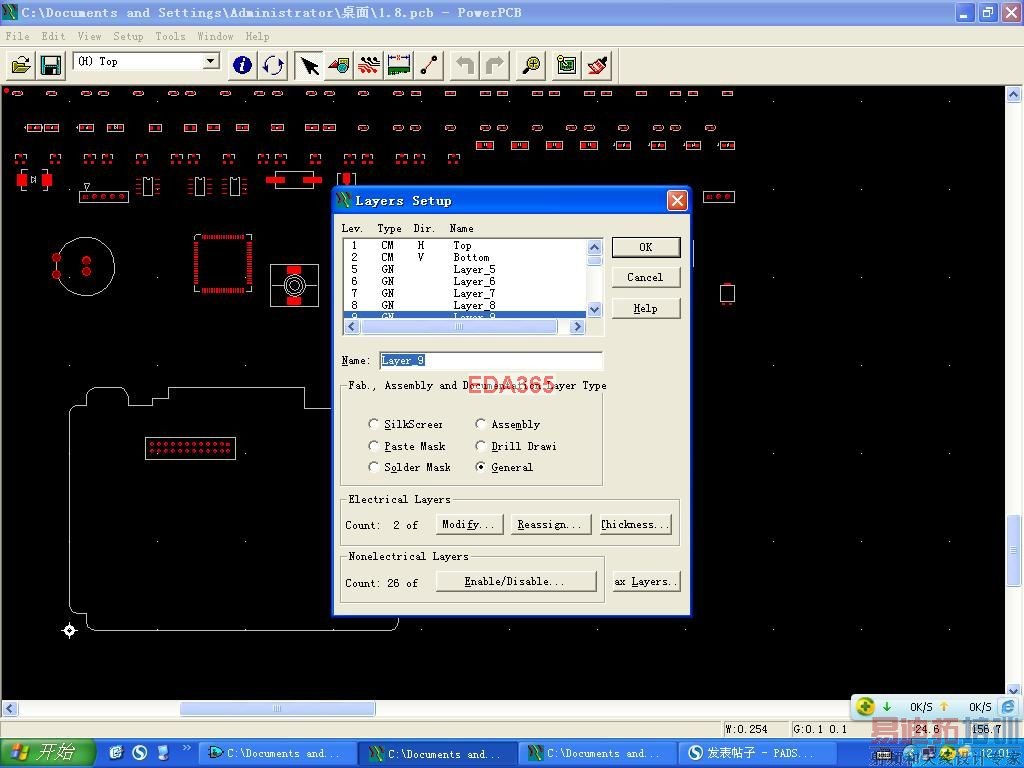Click the Save floppy disk icon
The image size is (1024, 768).
tap(51, 65)
